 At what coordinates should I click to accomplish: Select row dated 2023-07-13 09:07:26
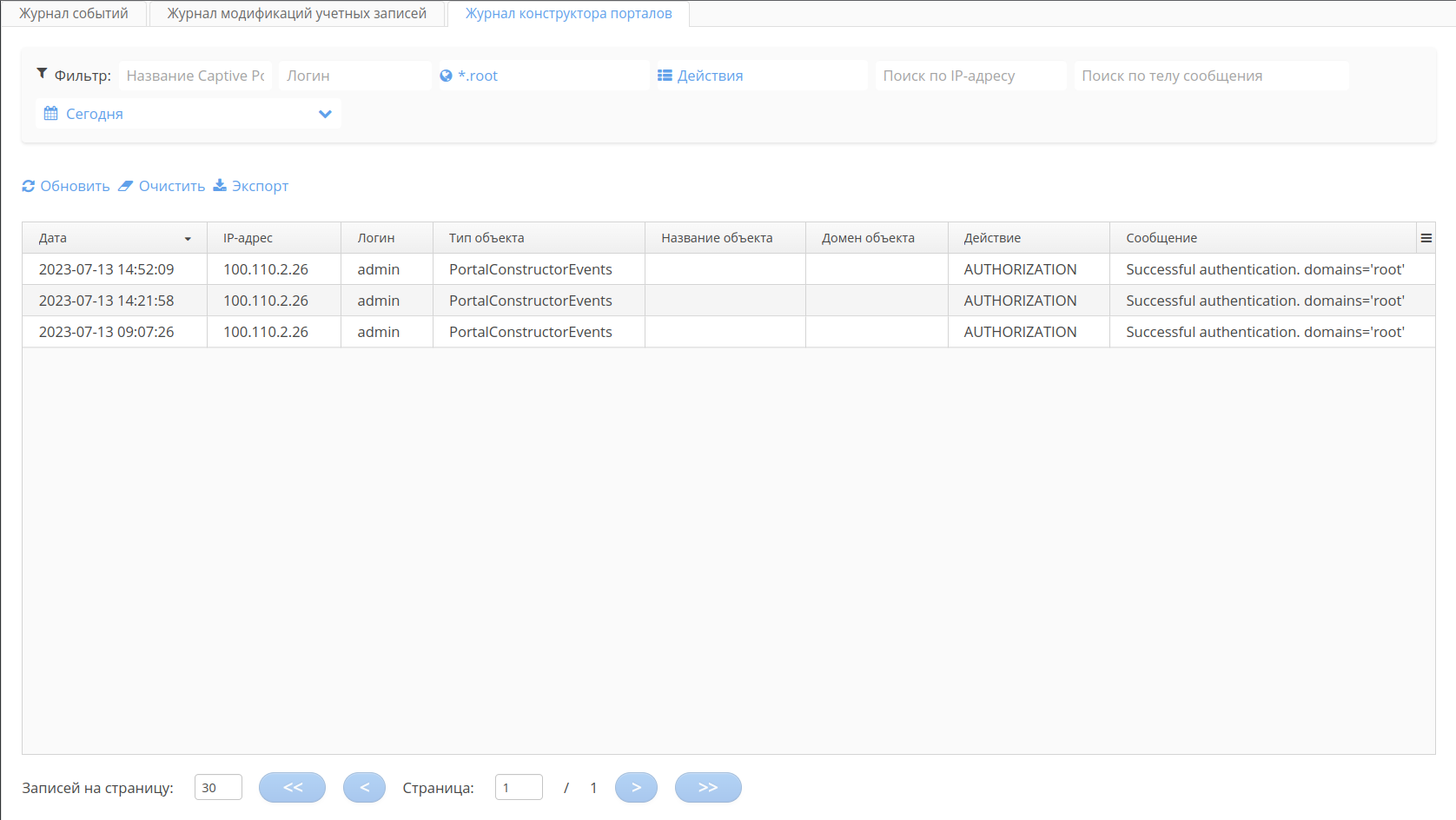point(729,332)
